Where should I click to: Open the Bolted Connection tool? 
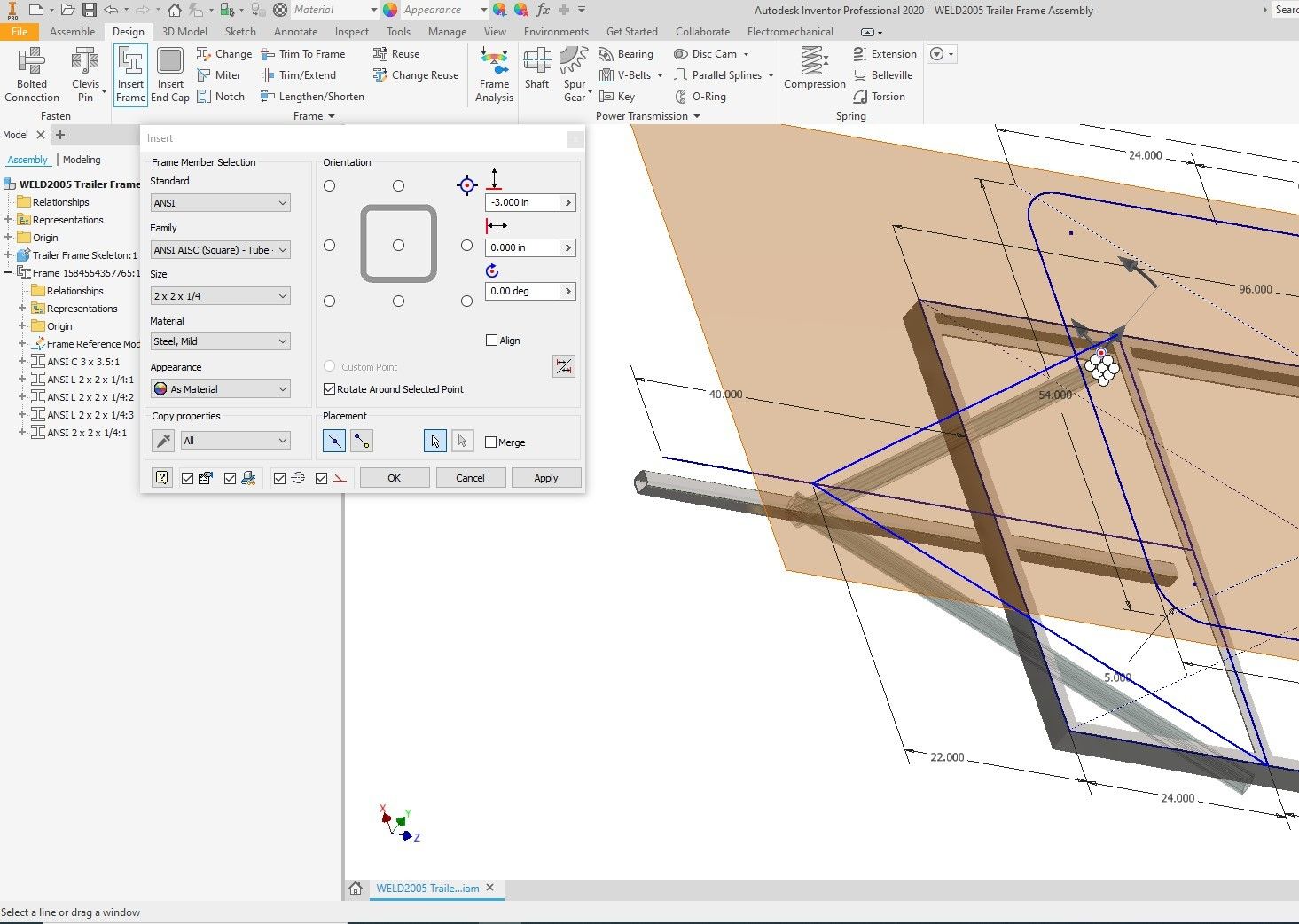32,74
